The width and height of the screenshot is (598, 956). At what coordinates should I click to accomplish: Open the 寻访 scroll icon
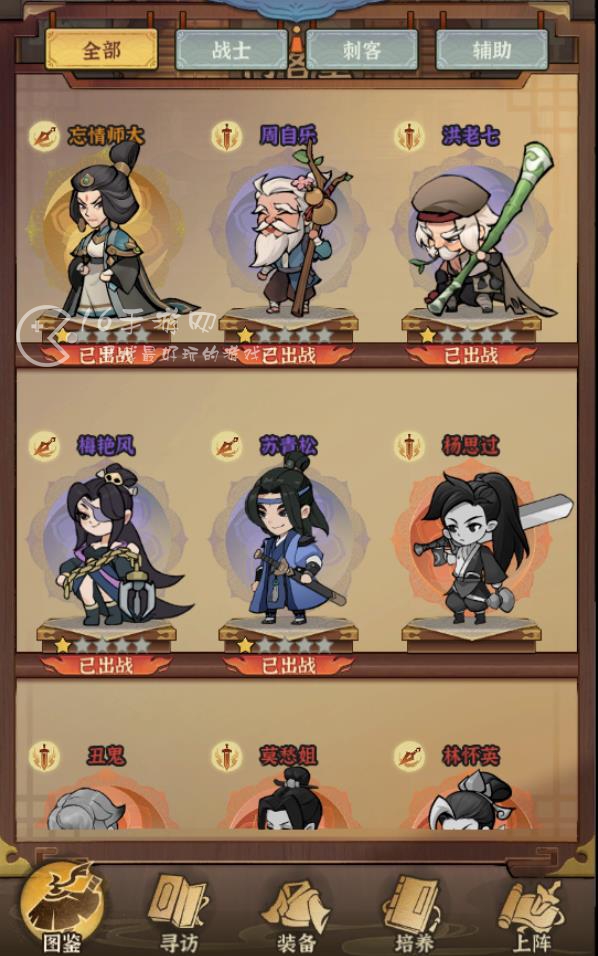pos(179,912)
